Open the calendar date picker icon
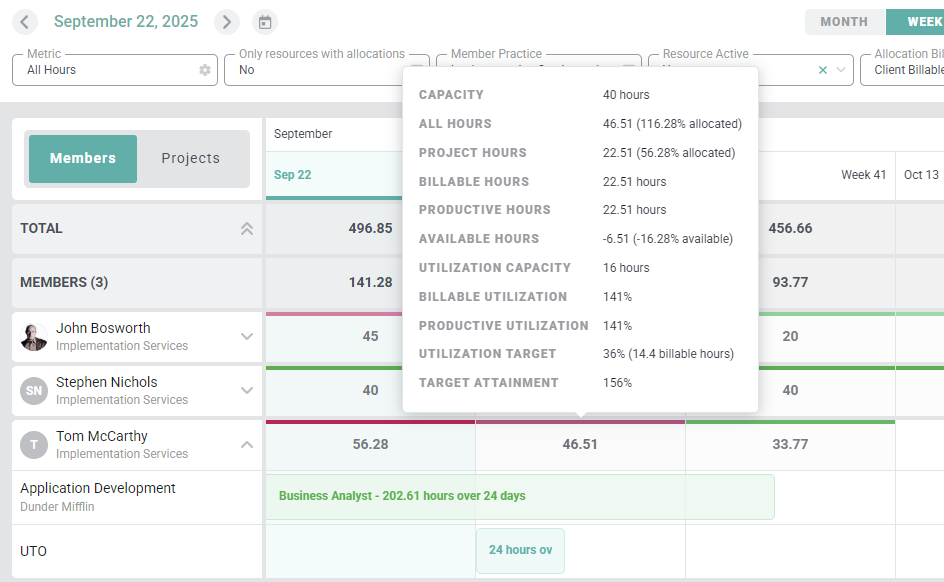This screenshot has width=944, height=582. point(264,22)
